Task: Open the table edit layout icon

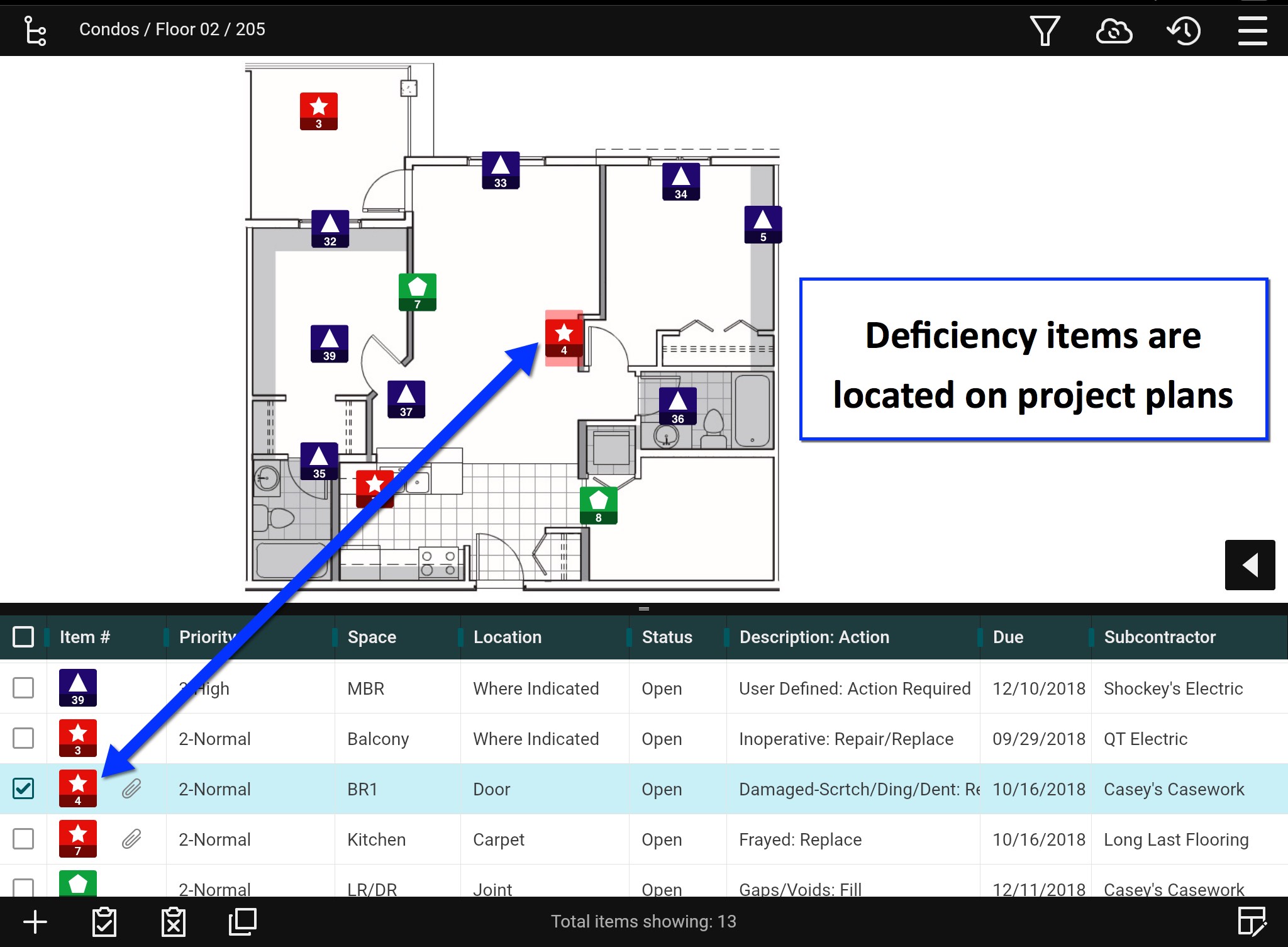Action: pos(1252,922)
